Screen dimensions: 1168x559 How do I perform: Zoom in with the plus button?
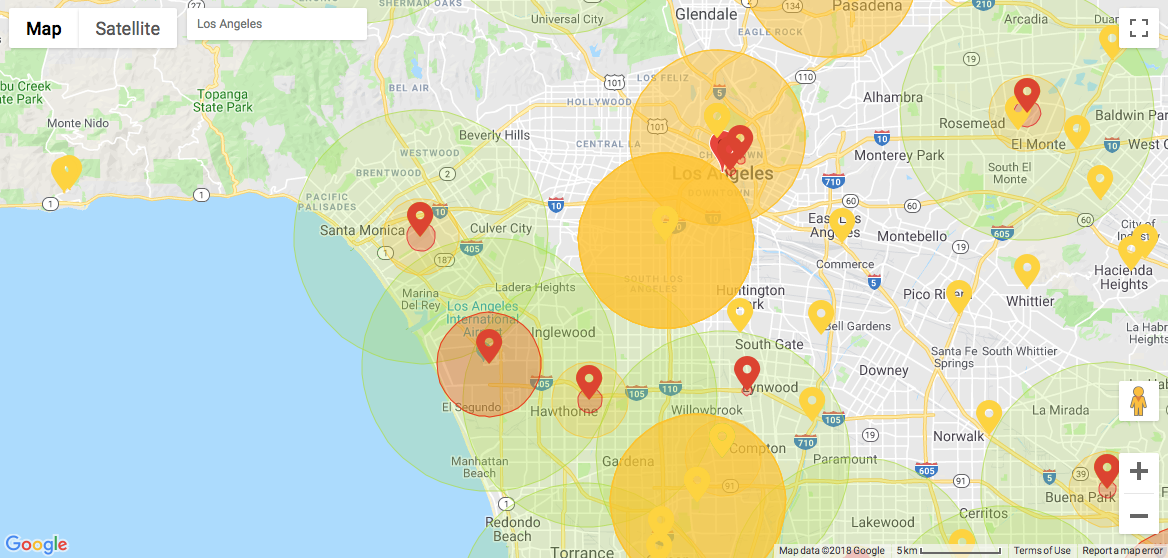(x=1138, y=471)
